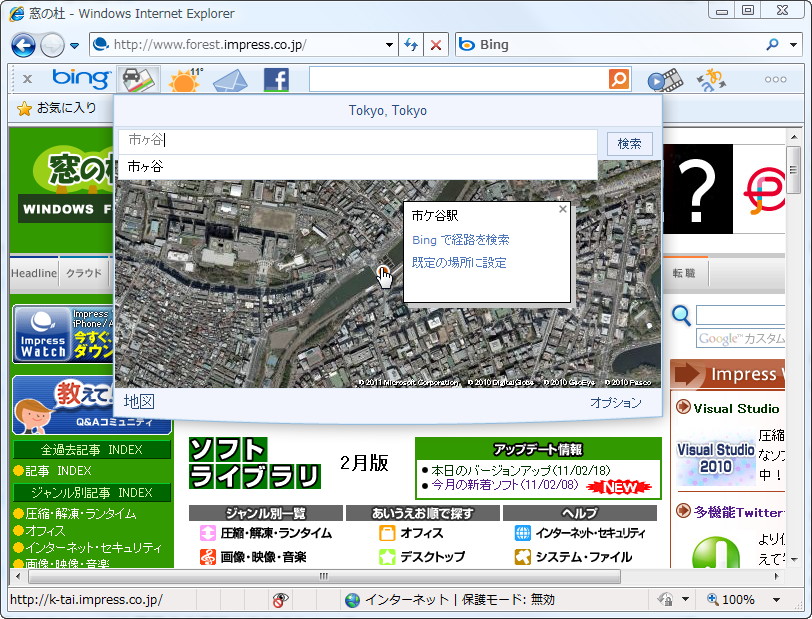The width and height of the screenshot is (812, 619).
Task: Switch to the クラウド tab
Action: [84, 272]
